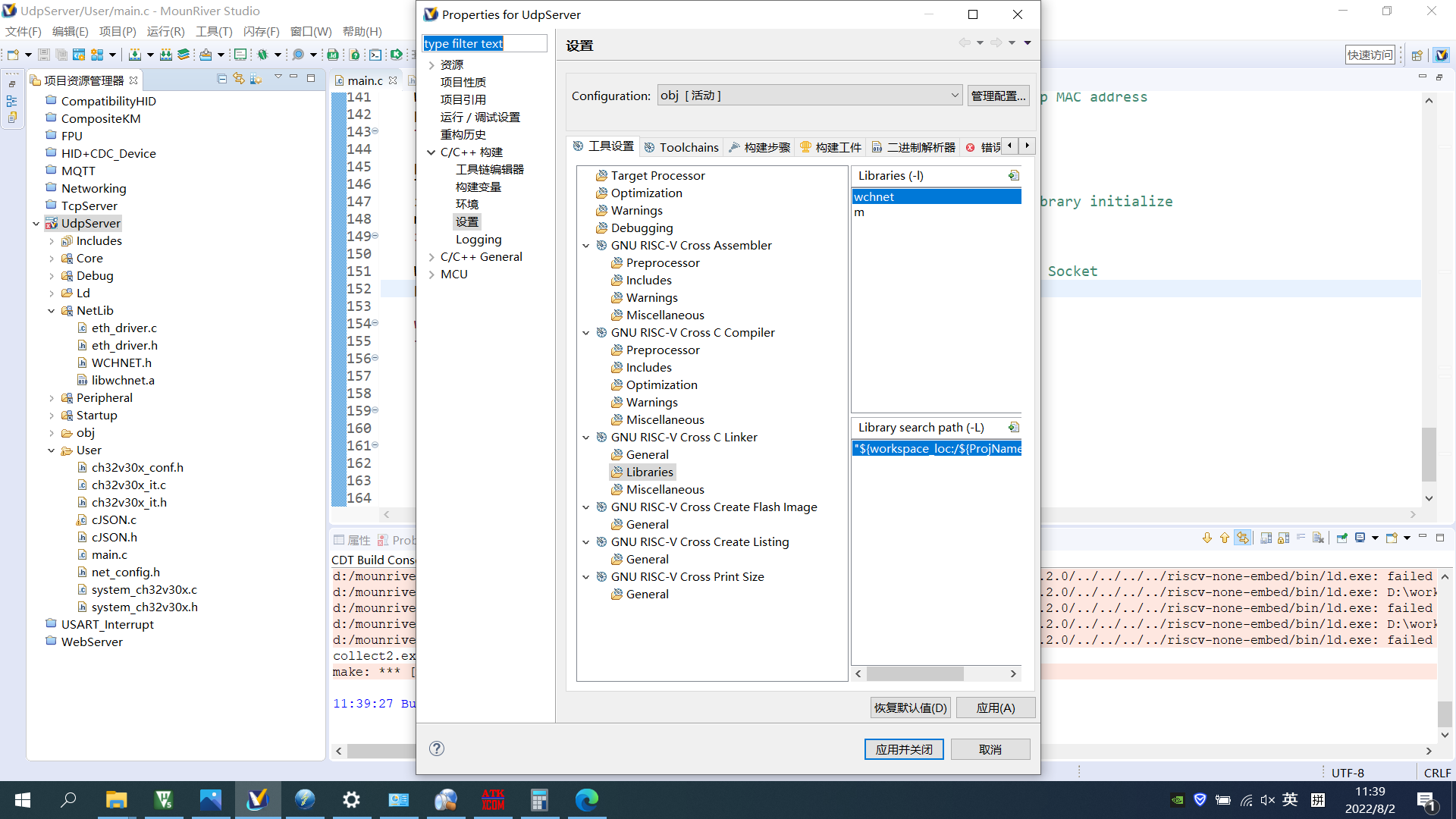Collapse GNU RISC-V Cross C Linker node
Screen dimensions: 1456x819
(x=586, y=438)
